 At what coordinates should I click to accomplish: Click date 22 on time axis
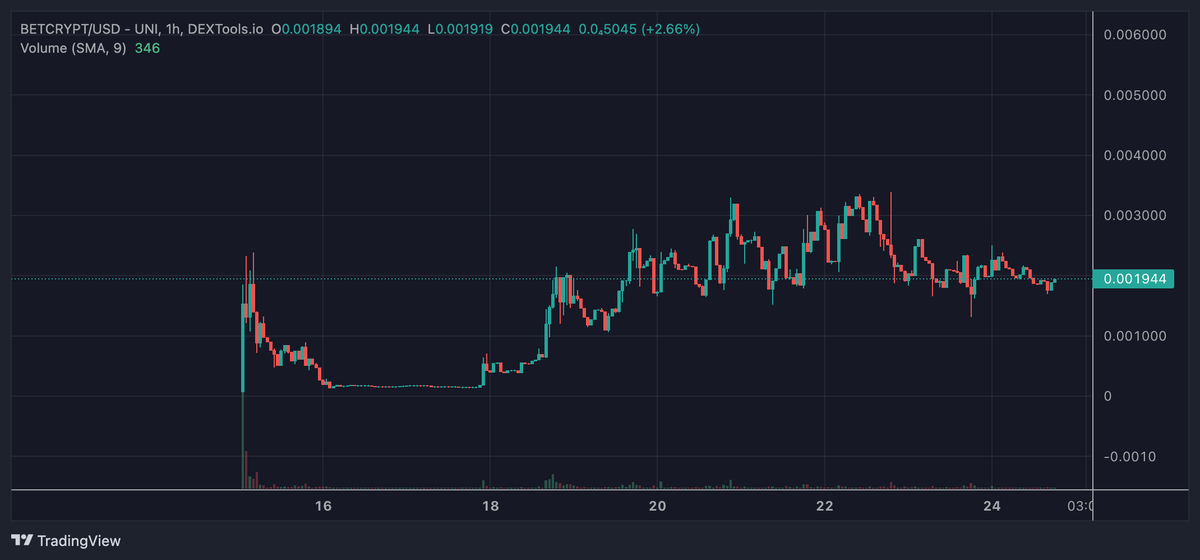[825, 507]
